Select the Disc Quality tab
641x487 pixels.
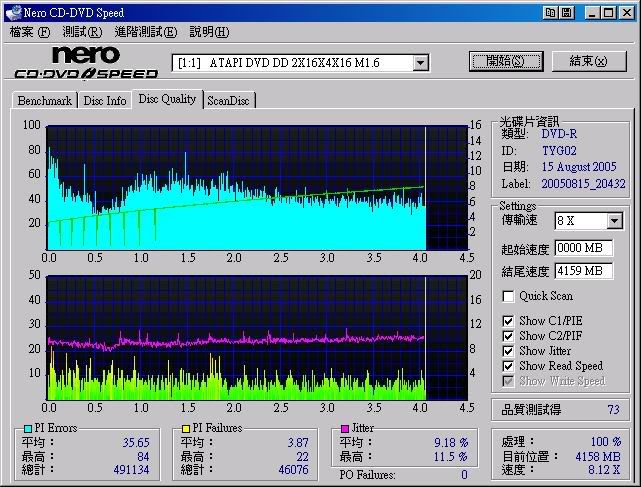pos(167,99)
